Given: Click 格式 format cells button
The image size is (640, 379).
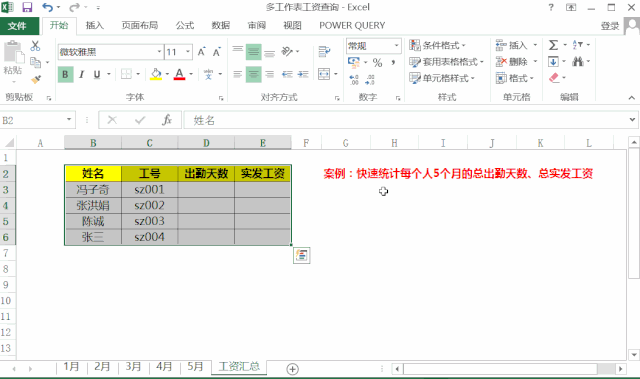Looking at the screenshot, I should click(515, 78).
